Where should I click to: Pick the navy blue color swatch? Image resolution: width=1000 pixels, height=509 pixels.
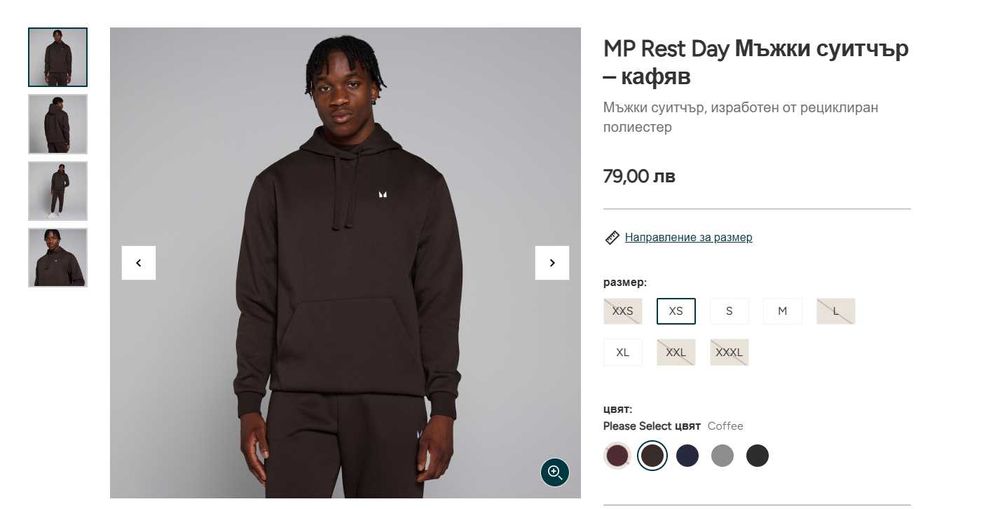687,456
